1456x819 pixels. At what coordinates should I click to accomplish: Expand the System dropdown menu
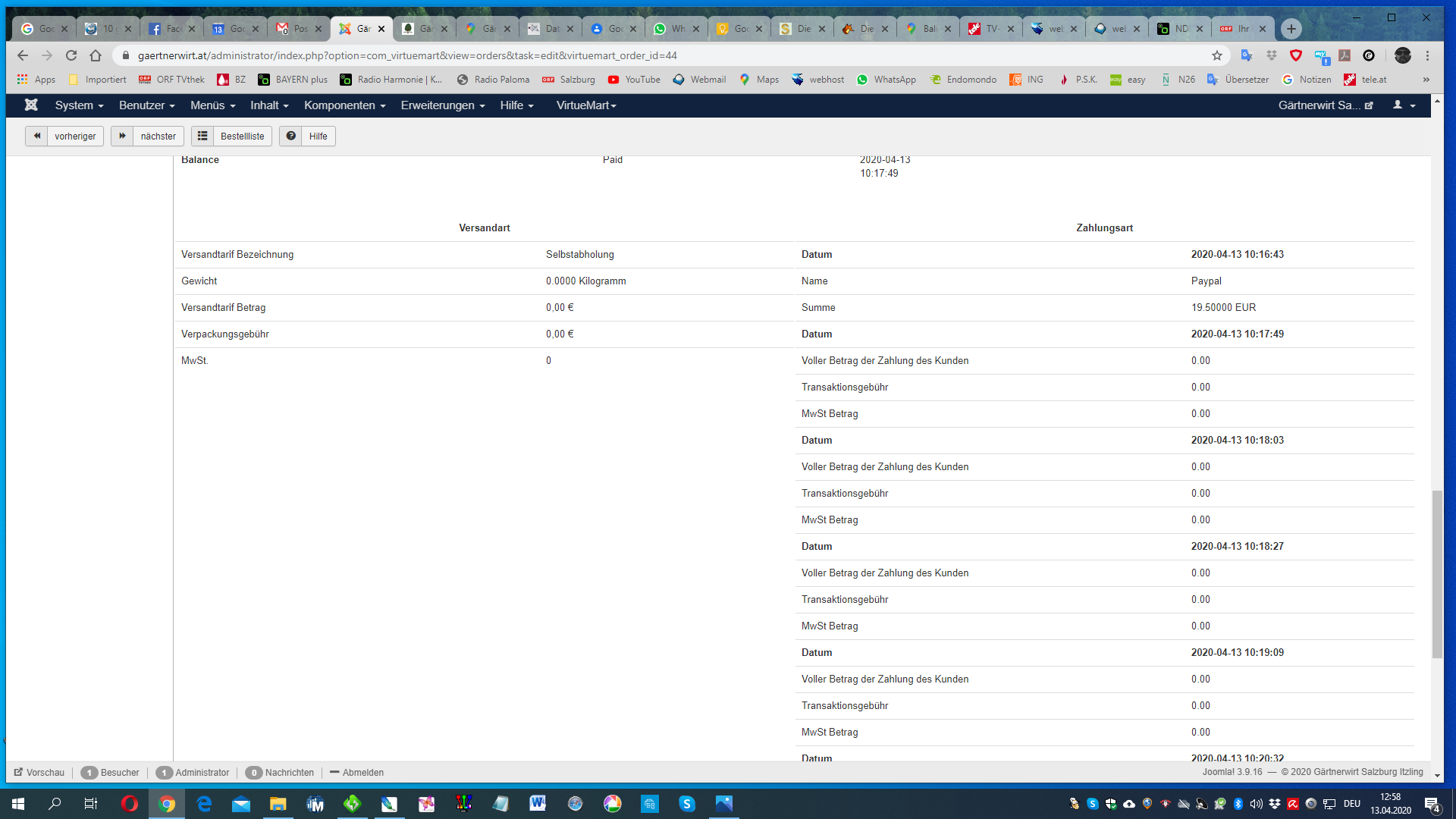pos(79,105)
